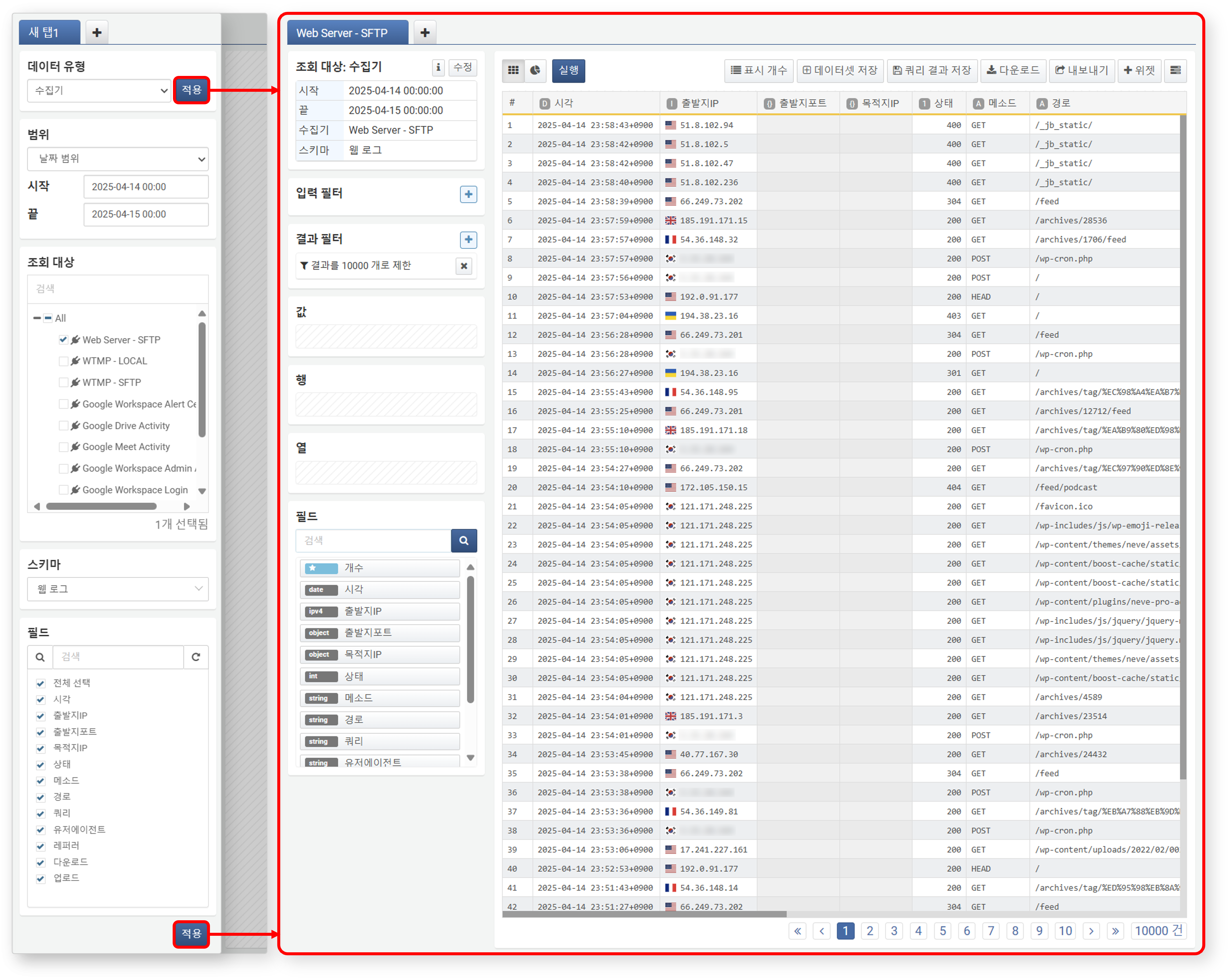Click the 조회 대상 search input
Viewport: 1230px width, 980px height.
(x=118, y=288)
